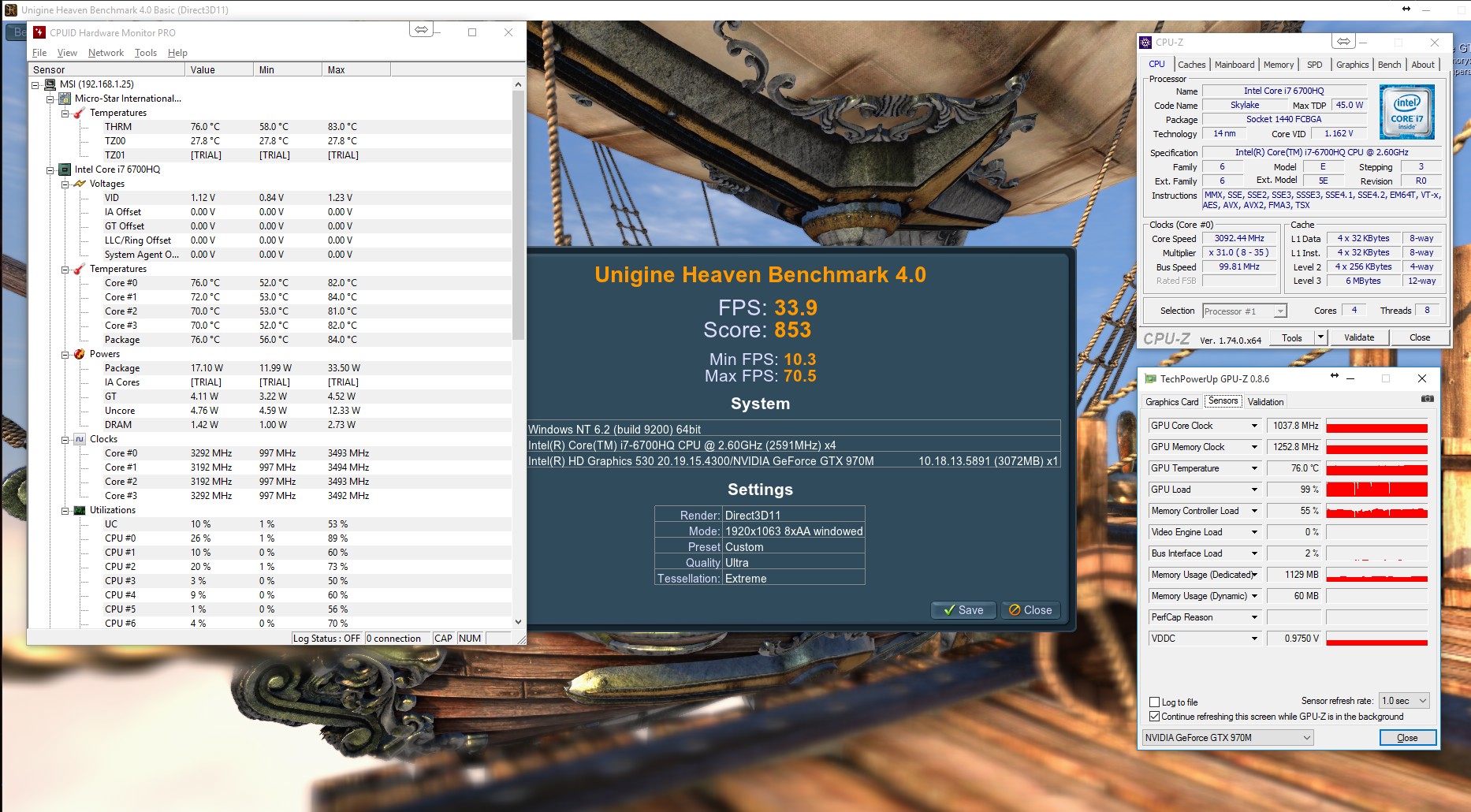Open PerfCap Reason sensor dropdown
Screen dimensions: 1471x812
tap(1254, 617)
